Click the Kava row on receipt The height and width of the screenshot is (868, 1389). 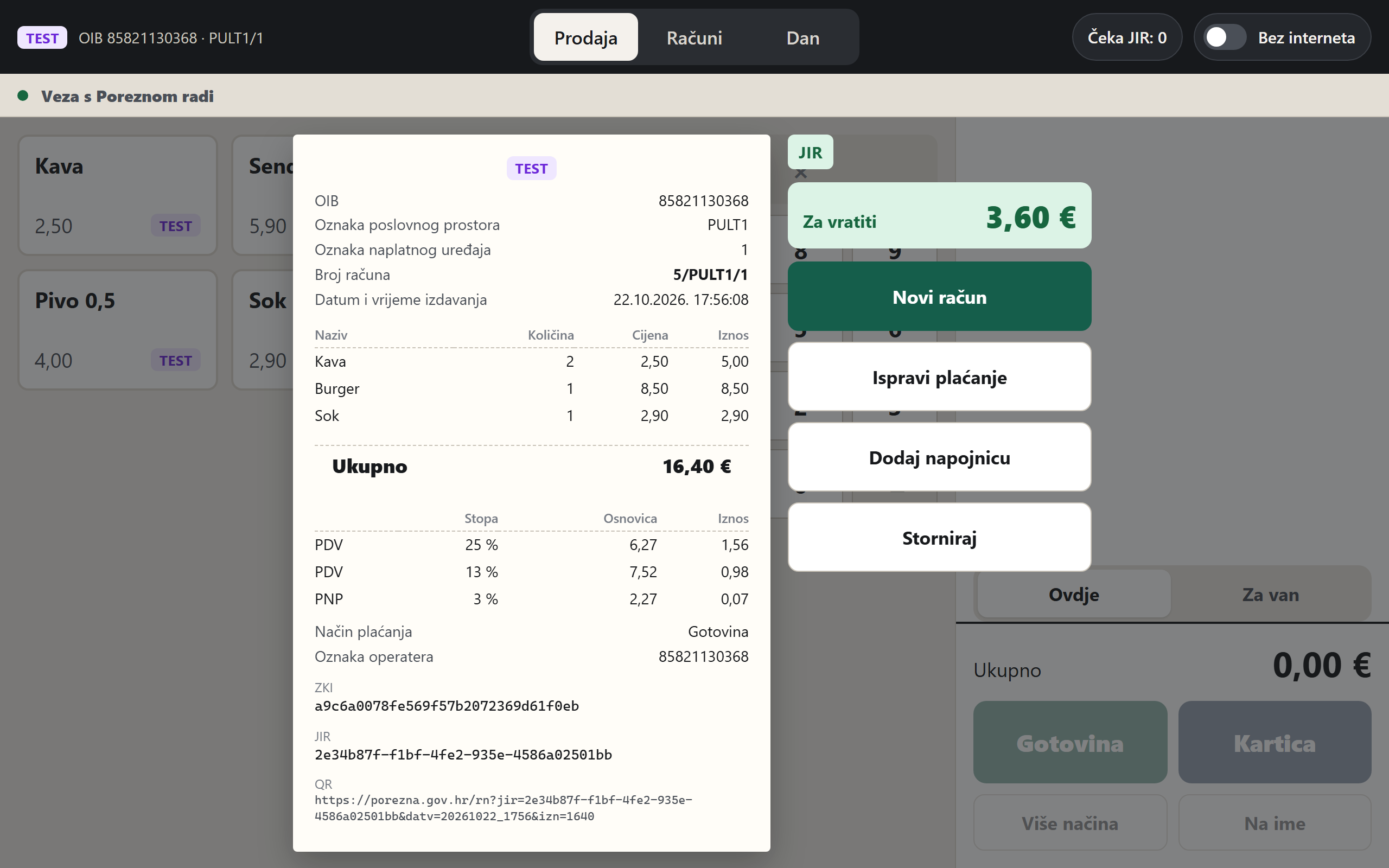(x=532, y=361)
